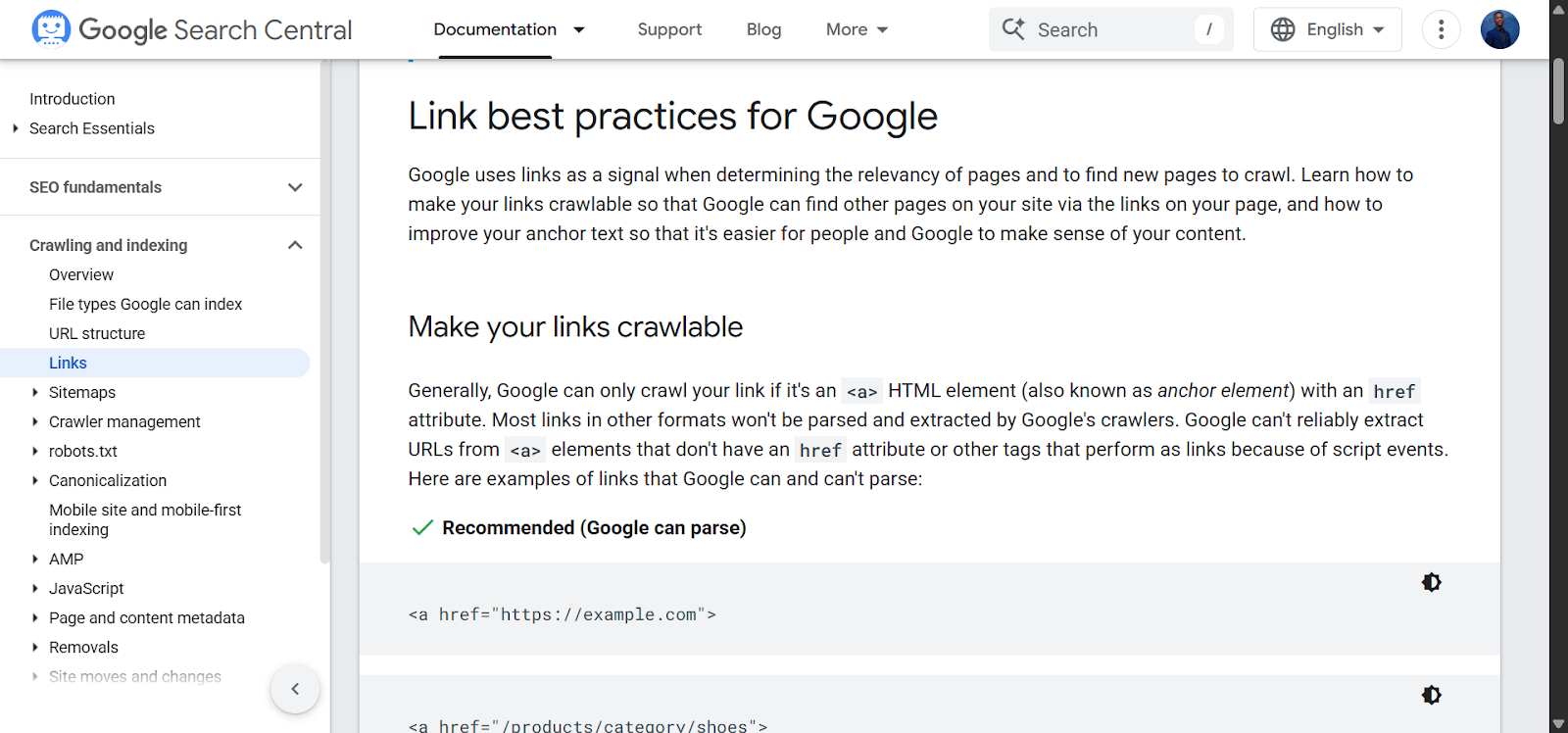Click the 'Link best practices for Google' heading
This screenshot has width=1568, height=733.
673,116
